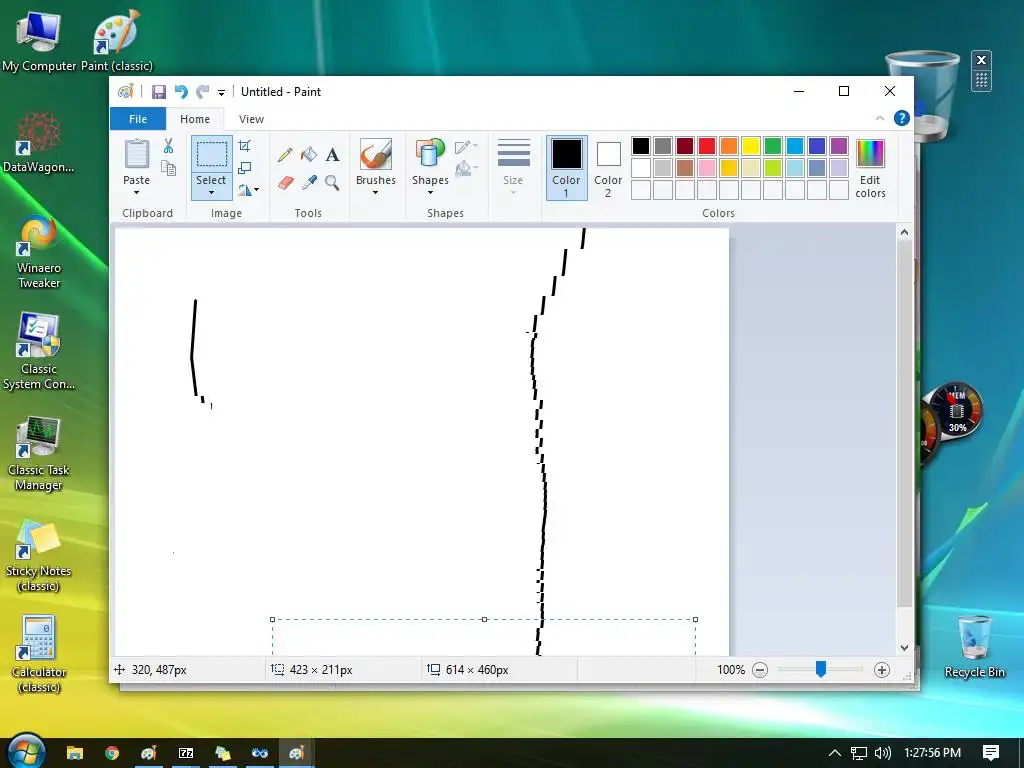The width and height of the screenshot is (1024, 768).
Task: Open Winaero Tweaker desktop icon
Action: [x=39, y=253]
